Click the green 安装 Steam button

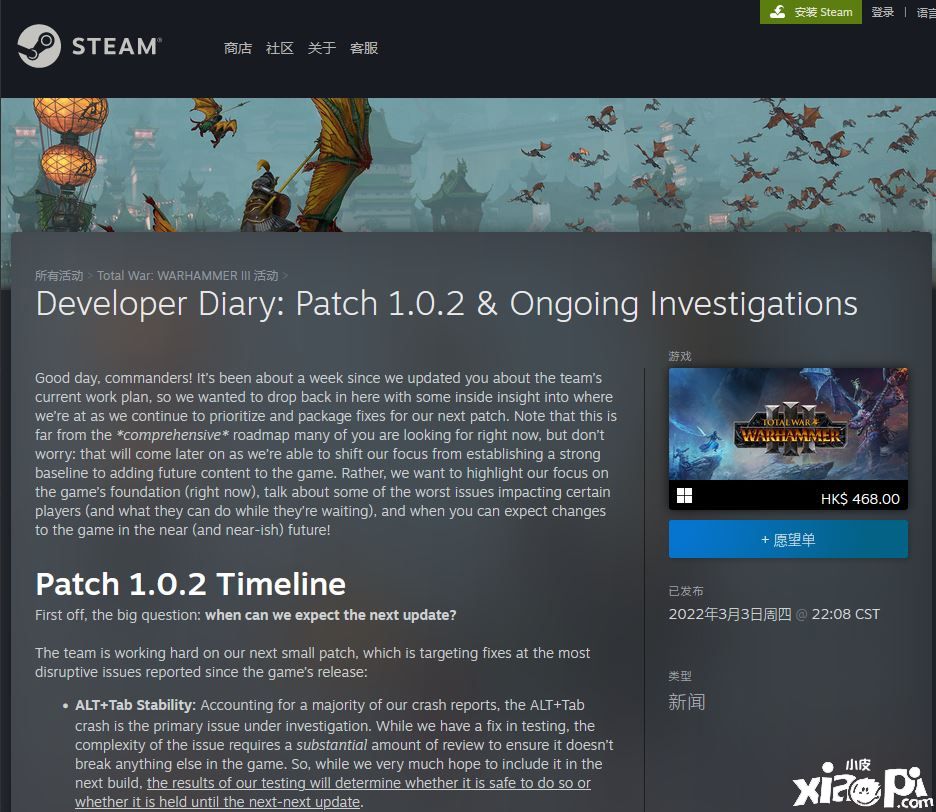811,12
